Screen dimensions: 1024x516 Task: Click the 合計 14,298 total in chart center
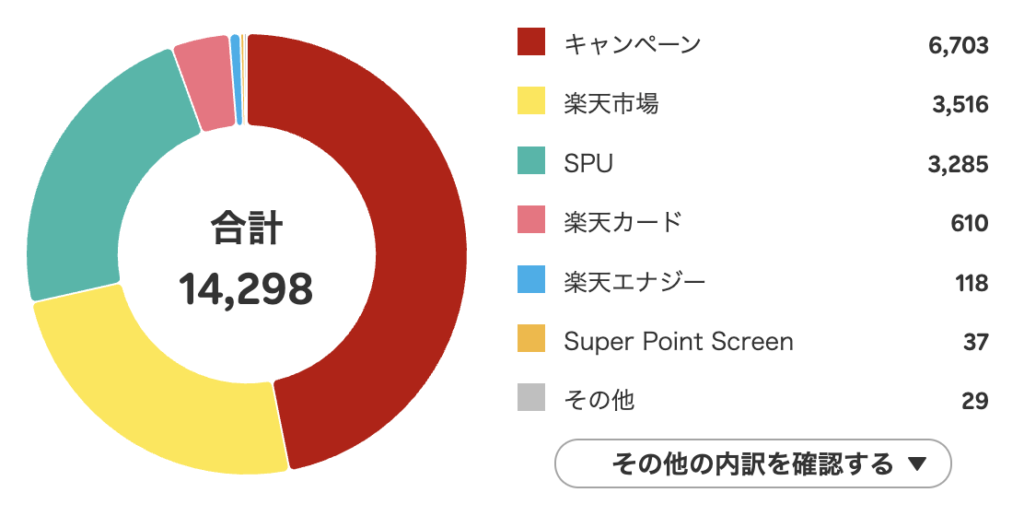[x=246, y=260]
